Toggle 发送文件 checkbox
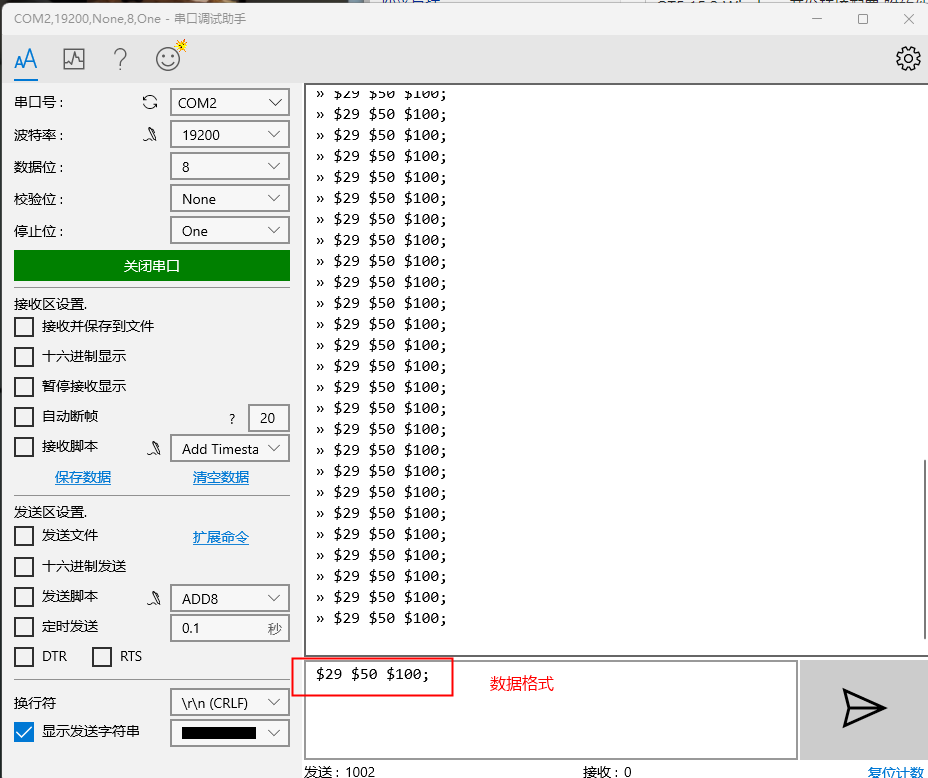This screenshot has width=928, height=778. tap(24, 536)
